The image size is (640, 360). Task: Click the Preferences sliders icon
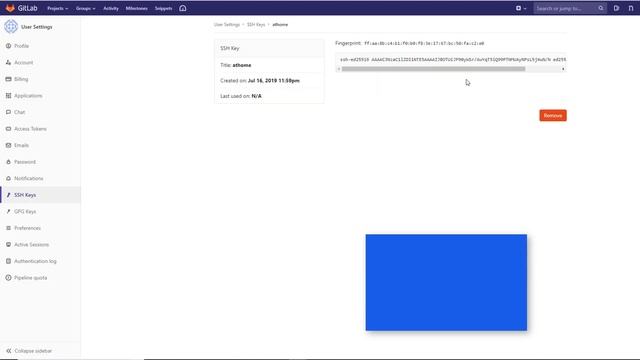[x=8, y=228]
